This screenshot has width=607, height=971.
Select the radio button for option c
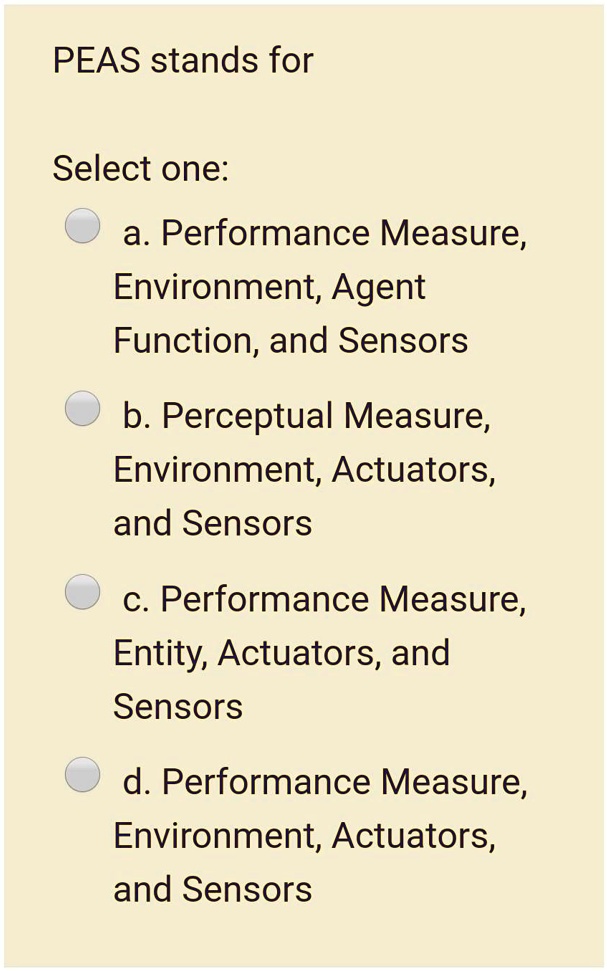(81, 592)
